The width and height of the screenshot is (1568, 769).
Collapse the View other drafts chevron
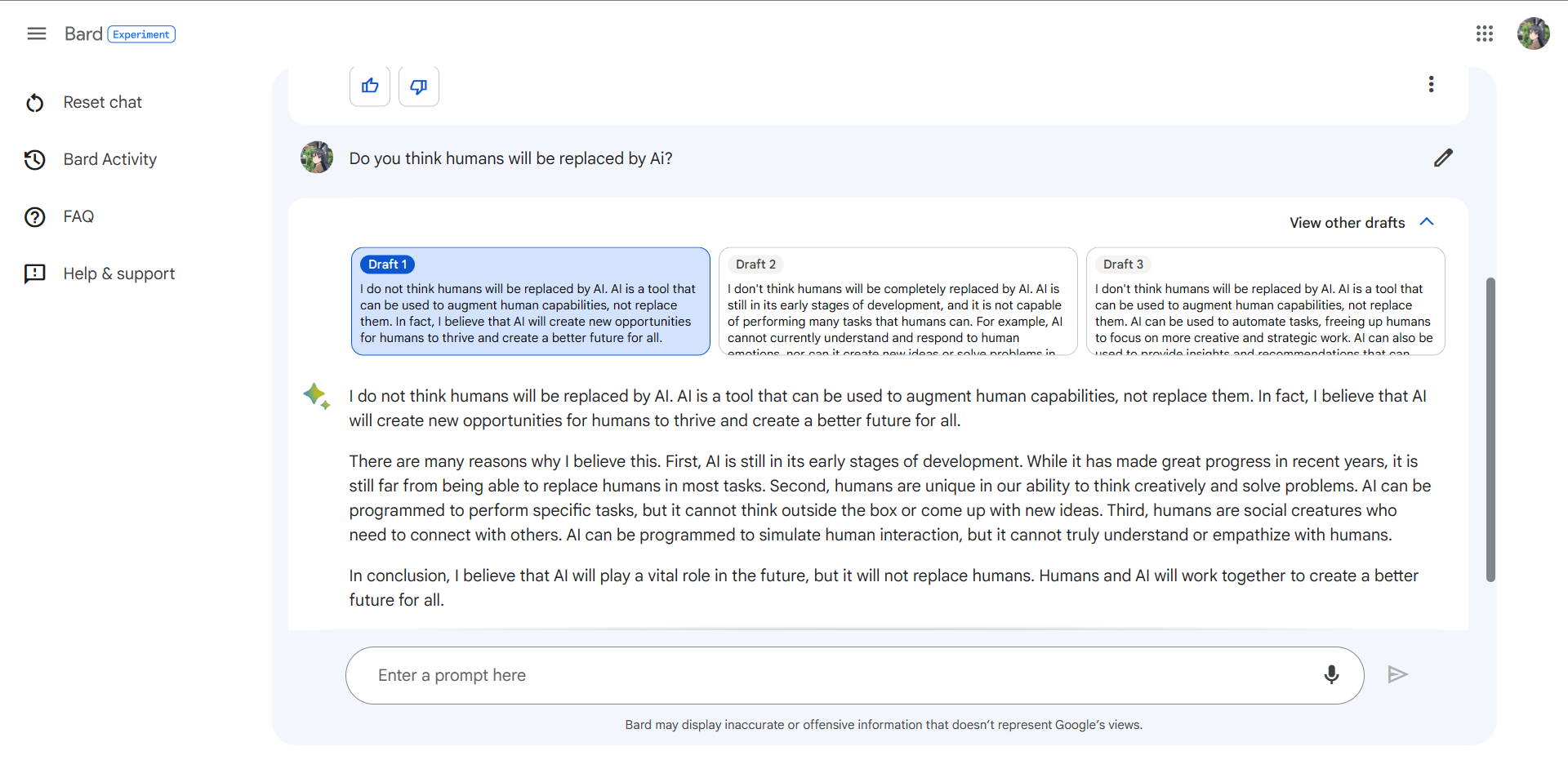tap(1427, 222)
